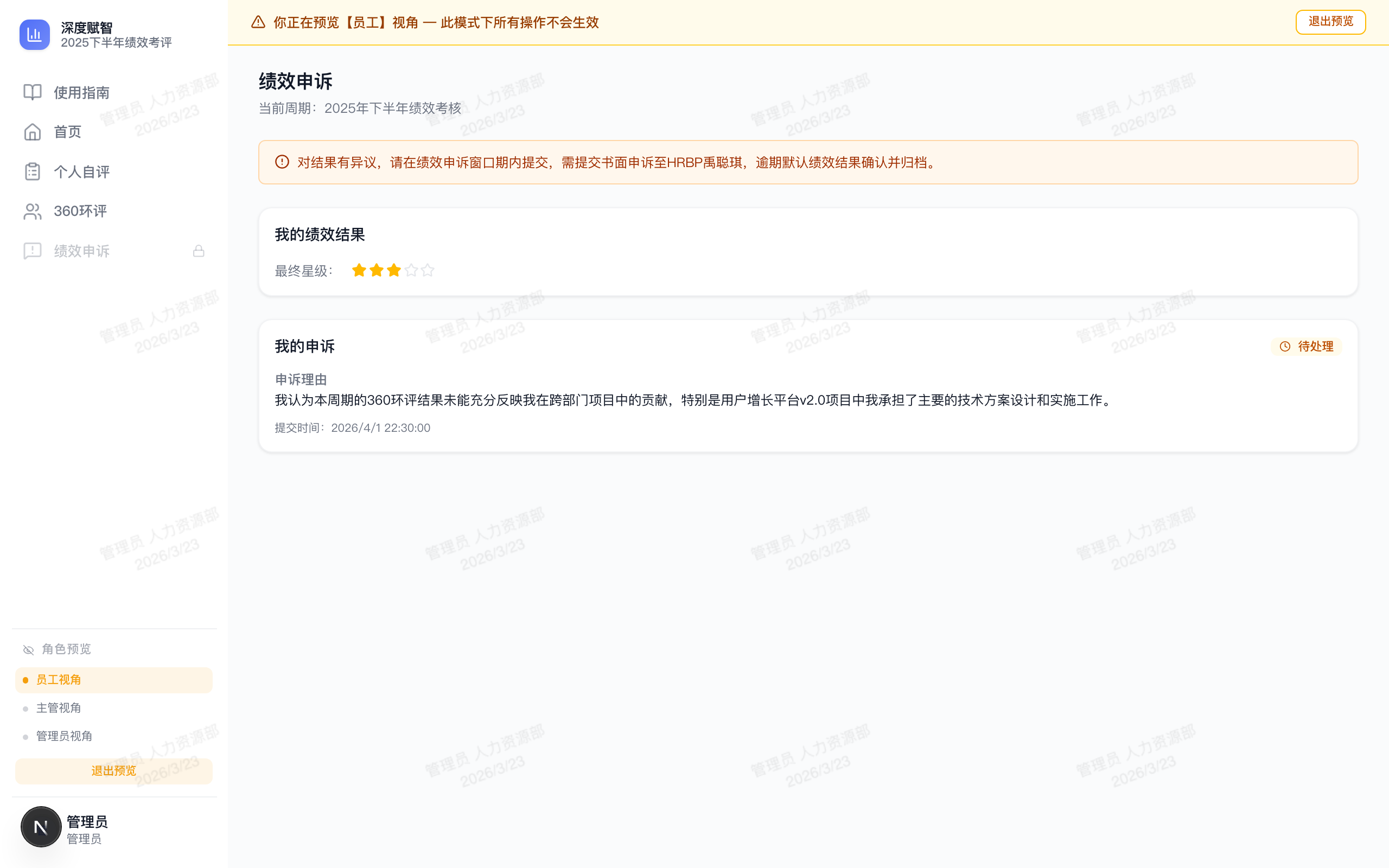The width and height of the screenshot is (1389, 868).
Task: Click the 管理员 avatar circle
Action: [40, 827]
